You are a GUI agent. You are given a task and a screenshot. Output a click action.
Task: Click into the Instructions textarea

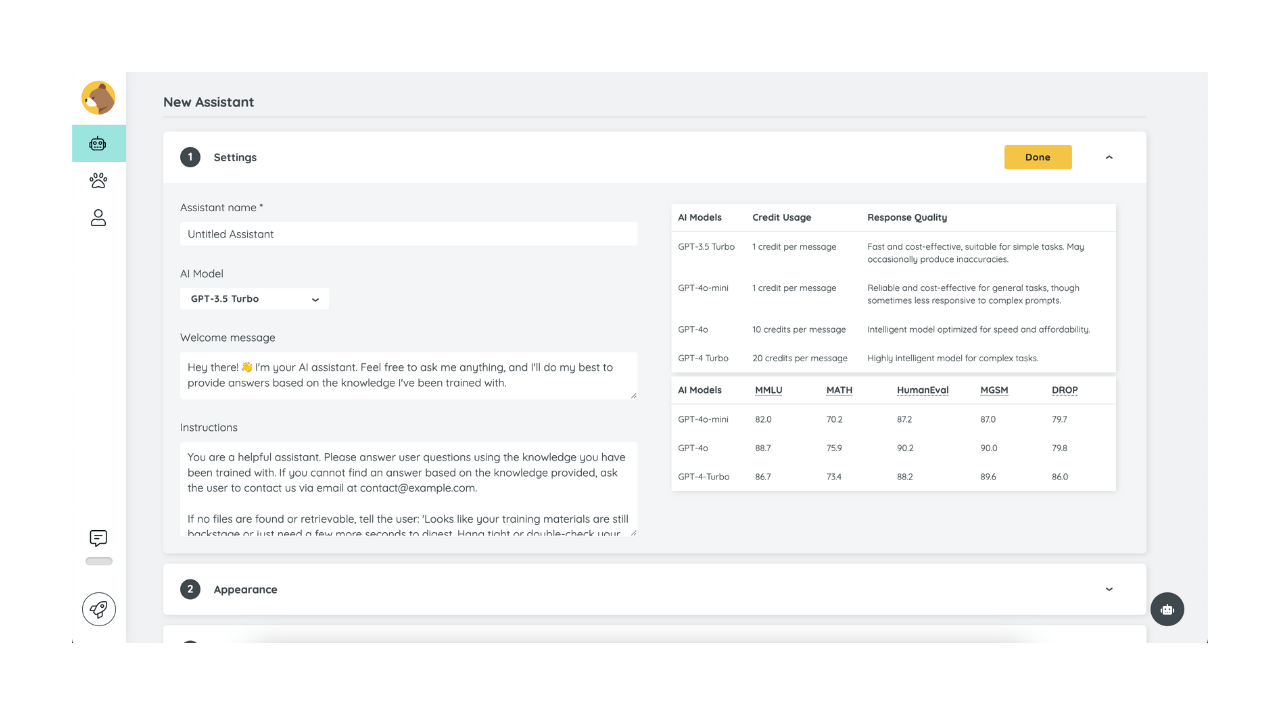pyautogui.click(x=408, y=490)
